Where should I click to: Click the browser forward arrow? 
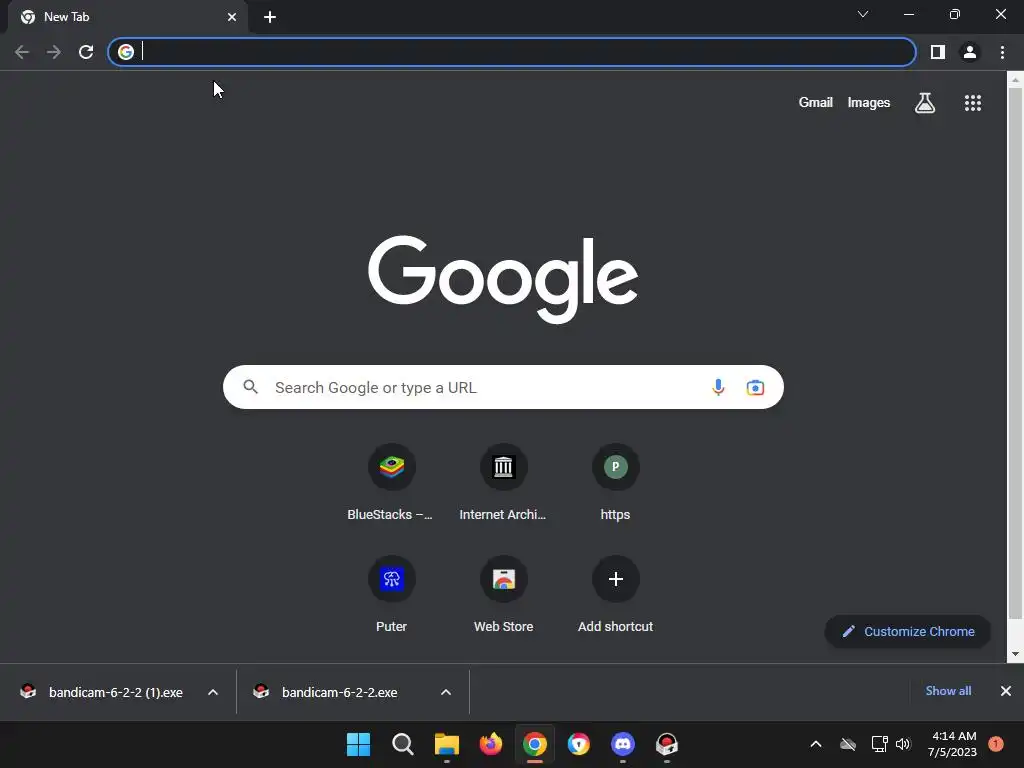click(54, 52)
